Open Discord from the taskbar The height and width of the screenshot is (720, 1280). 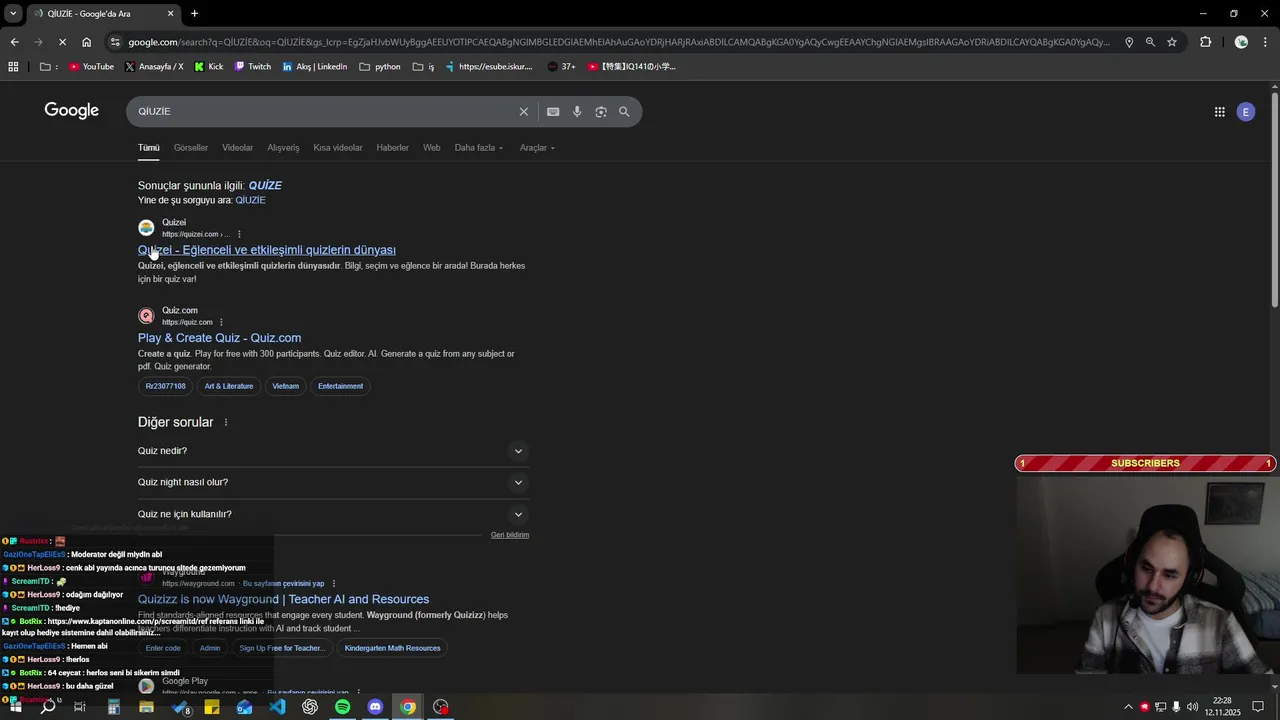375,707
